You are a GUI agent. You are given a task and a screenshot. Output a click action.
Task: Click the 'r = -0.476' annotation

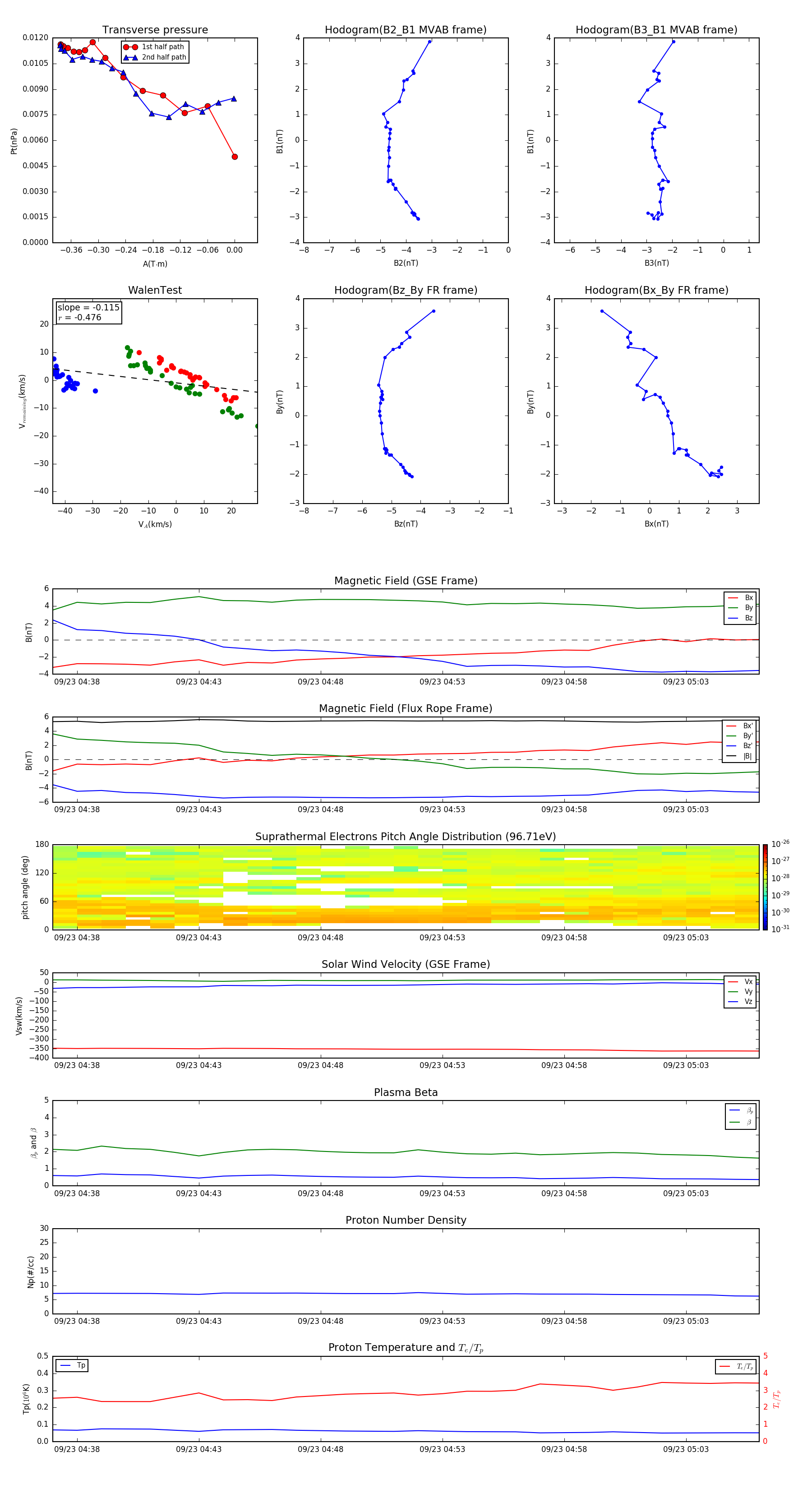coord(80,317)
